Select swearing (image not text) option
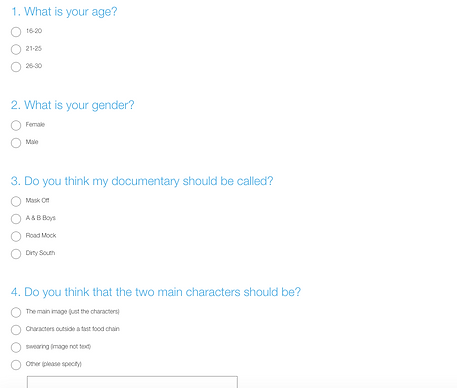Viewport: 457px width, 388px height. (x=16, y=347)
